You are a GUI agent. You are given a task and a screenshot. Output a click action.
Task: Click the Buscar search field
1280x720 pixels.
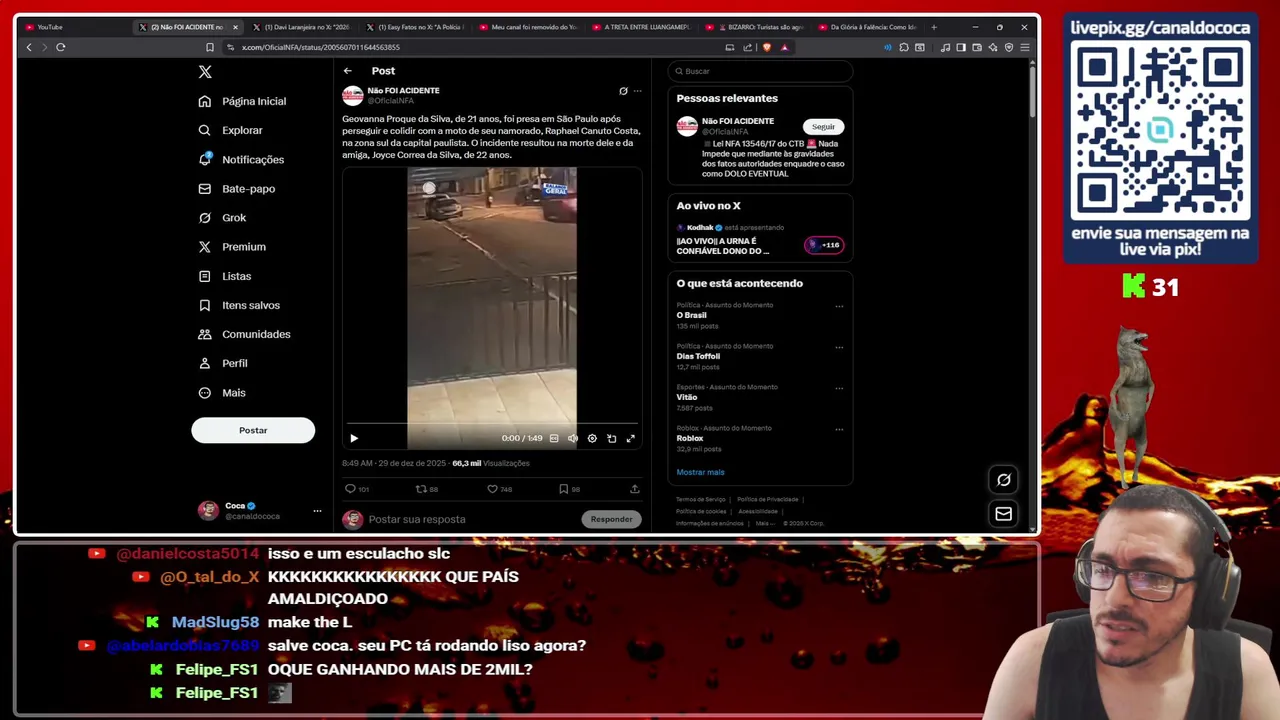(x=760, y=71)
